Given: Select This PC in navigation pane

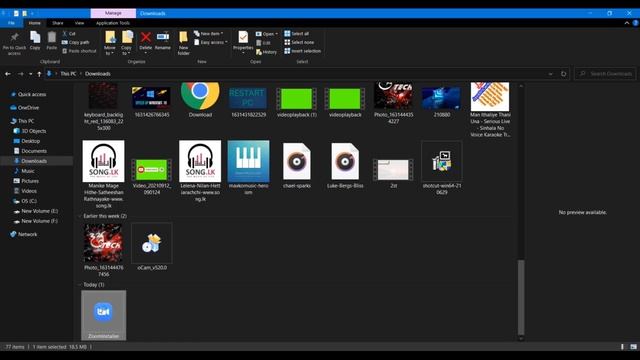Looking at the screenshot, I should 26,121.
